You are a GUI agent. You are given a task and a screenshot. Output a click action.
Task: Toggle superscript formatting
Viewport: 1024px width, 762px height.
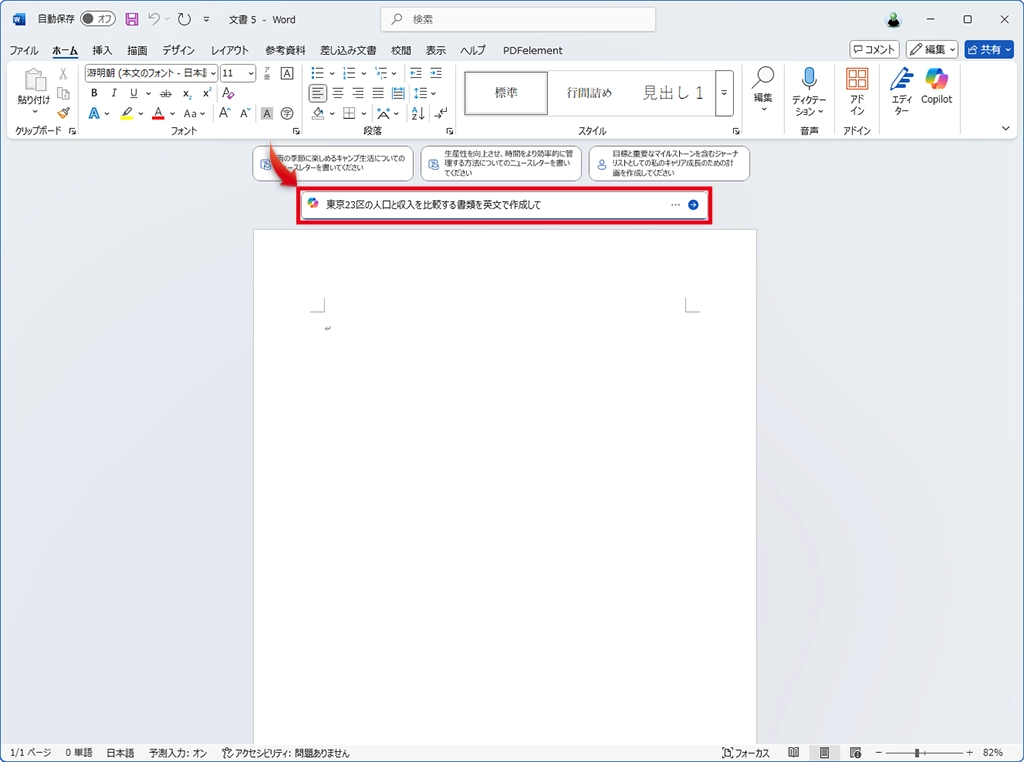coord(207,93)
